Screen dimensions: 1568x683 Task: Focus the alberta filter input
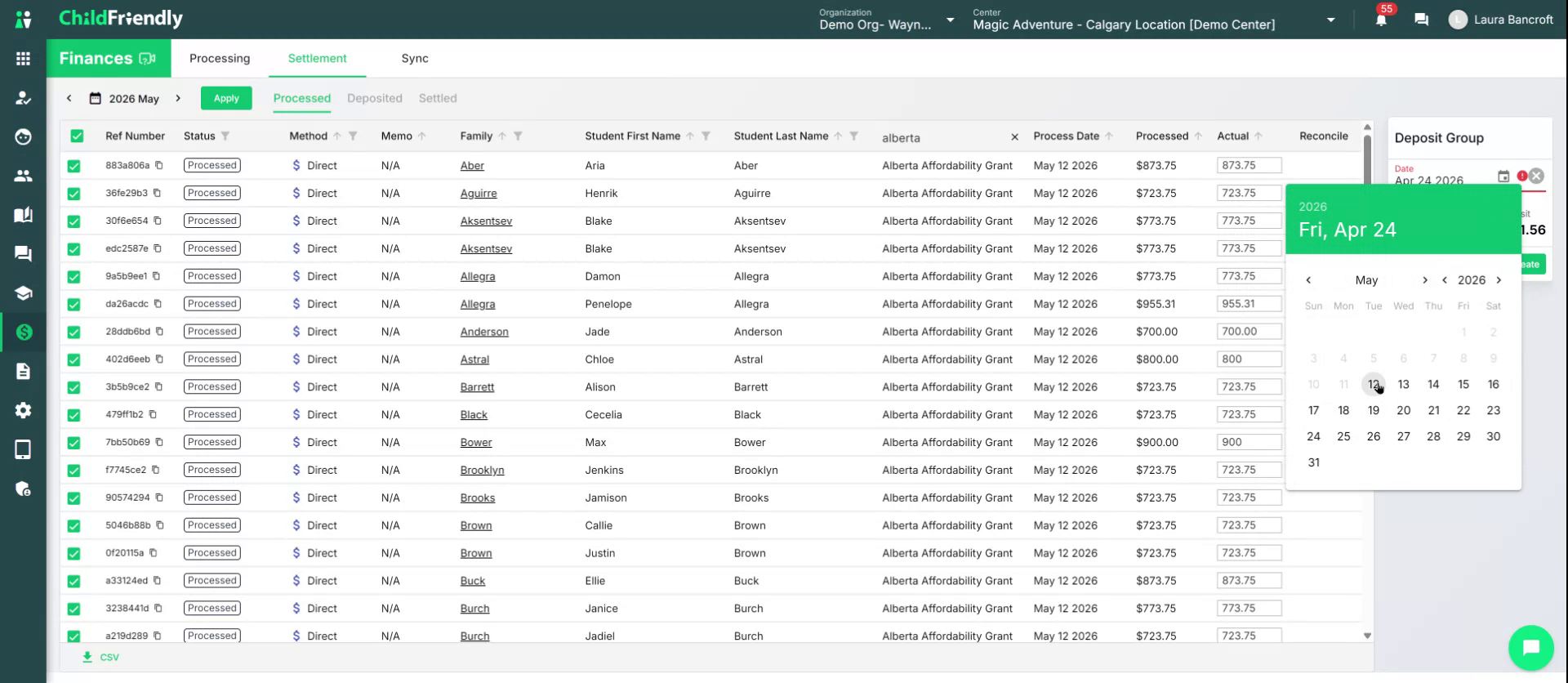pyautogui.click(x=942, y=138)
